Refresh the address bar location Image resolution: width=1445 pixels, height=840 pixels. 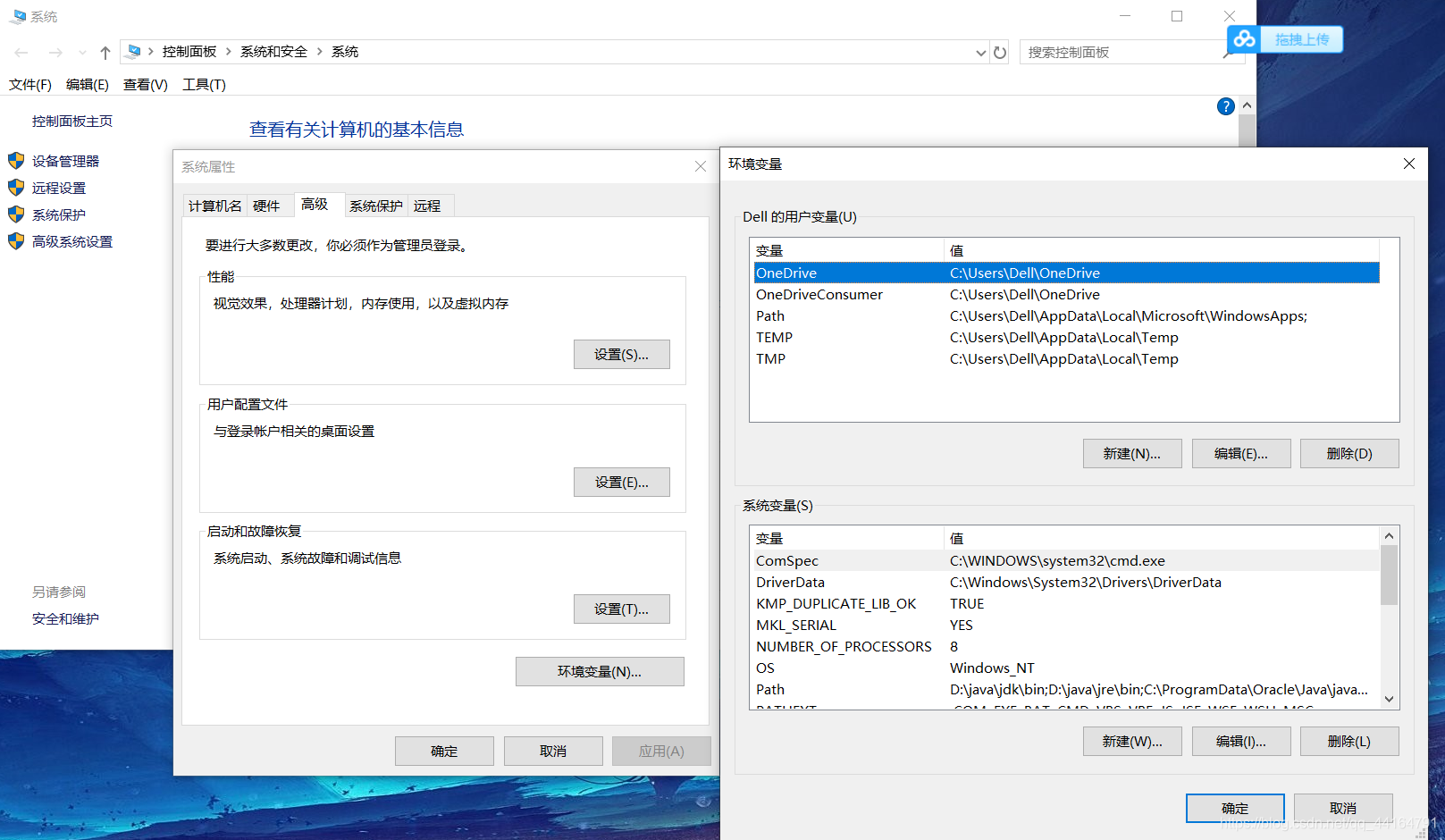tap(1000, 52)
